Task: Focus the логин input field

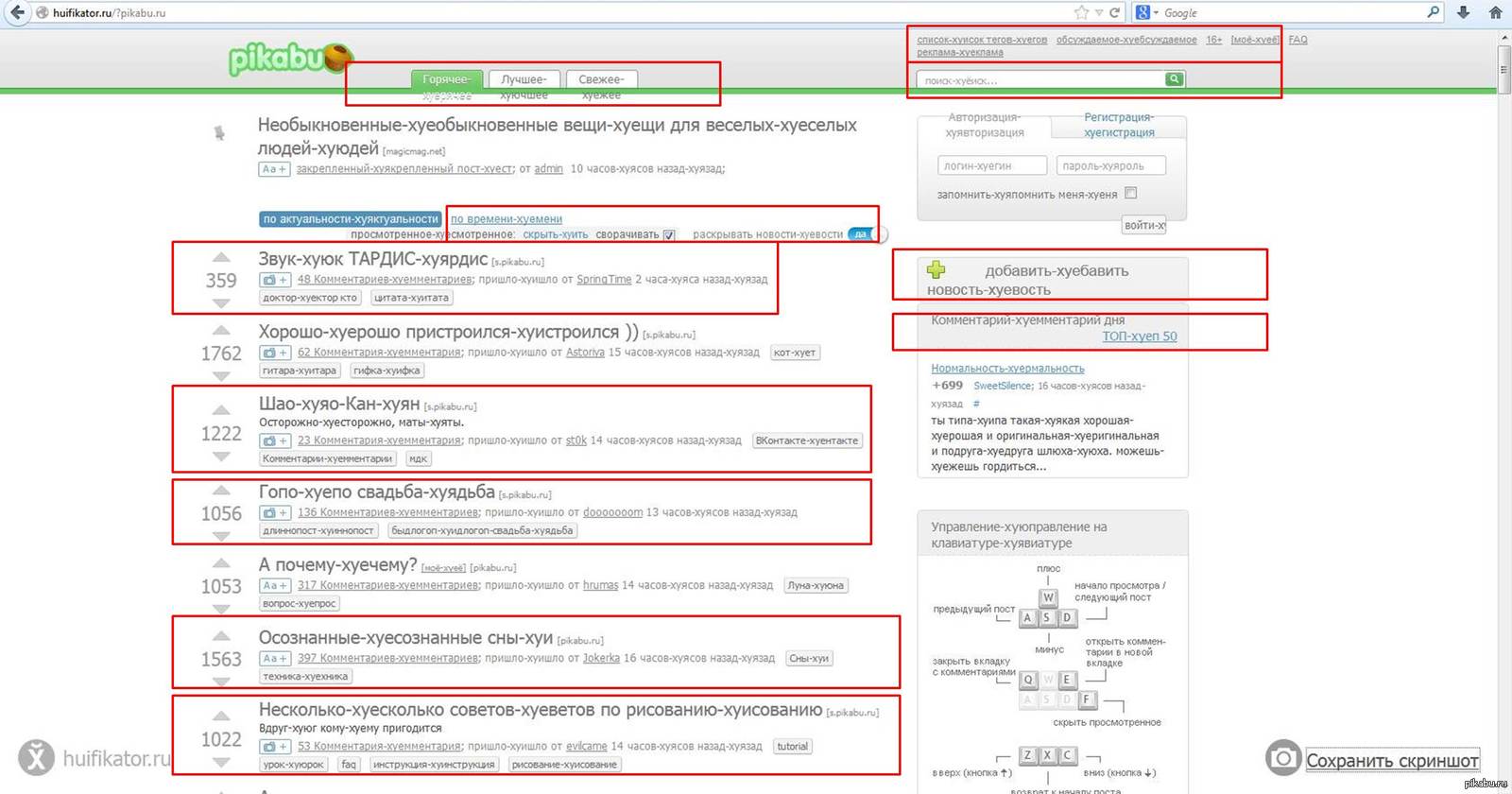Action: tap(992, 165)
